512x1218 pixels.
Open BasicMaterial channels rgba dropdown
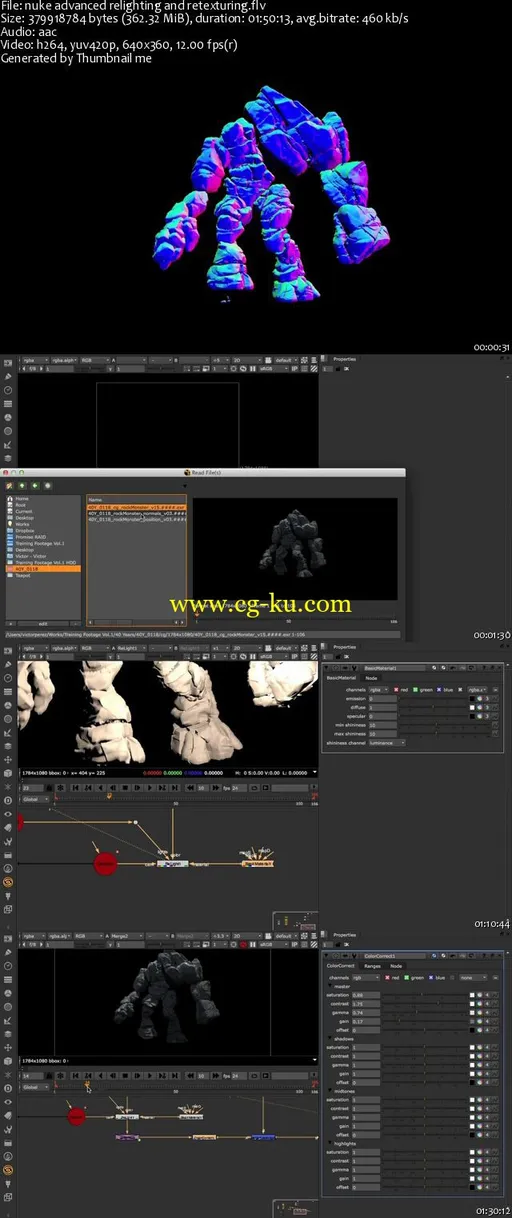(x=379, y=689)
